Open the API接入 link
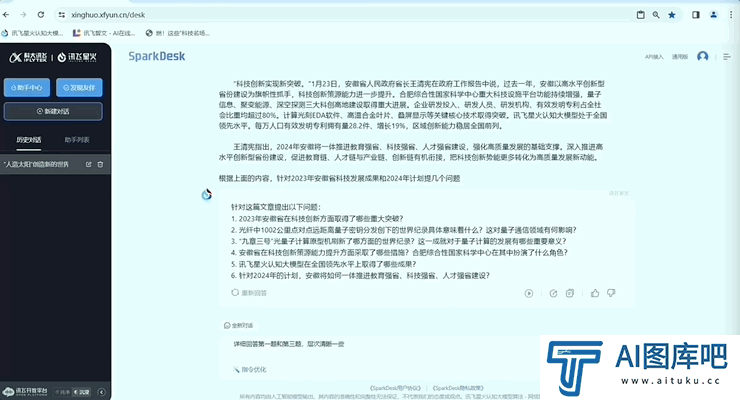Viewport: 740px width, 400px height. pyautogui.click(x=654, y=57)
